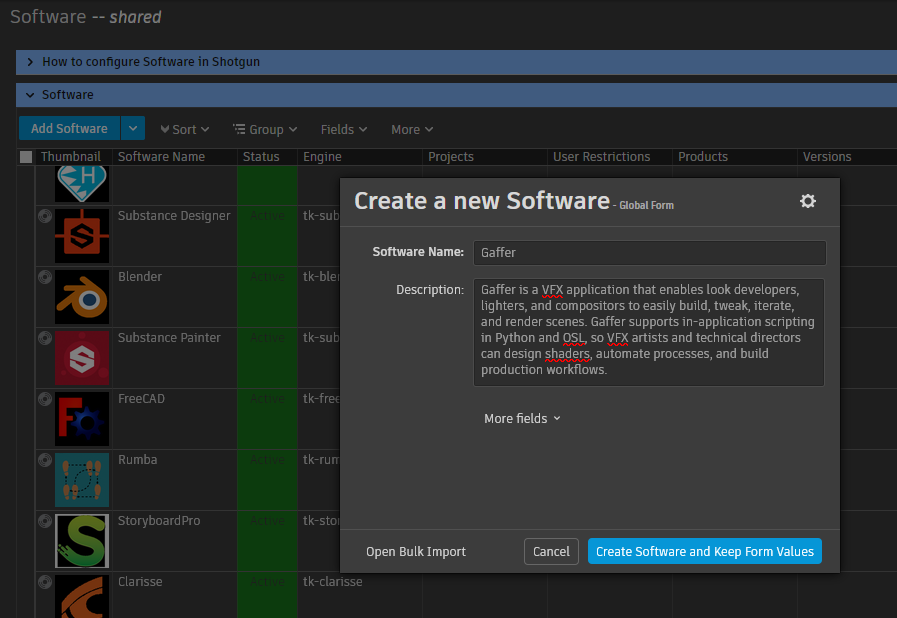Open the Group dropdown
Image resolution: width=897 pixels, height=618 pixels.
265,129
